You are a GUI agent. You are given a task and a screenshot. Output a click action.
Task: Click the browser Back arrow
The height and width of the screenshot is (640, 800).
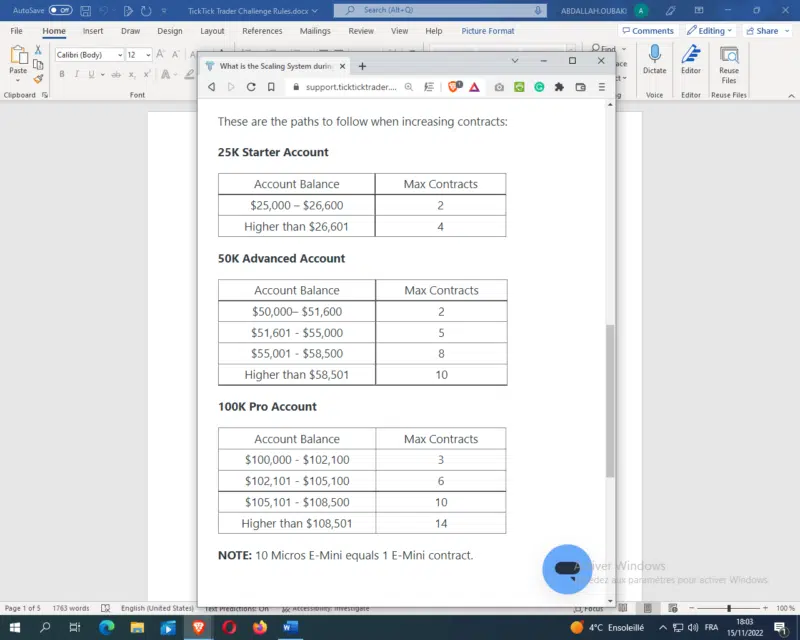[x=211, y=87]
